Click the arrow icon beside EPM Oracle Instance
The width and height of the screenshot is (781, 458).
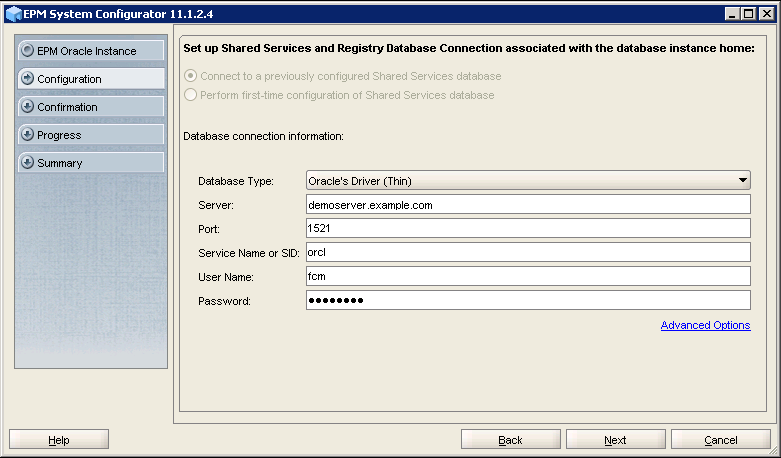point(27,50)
